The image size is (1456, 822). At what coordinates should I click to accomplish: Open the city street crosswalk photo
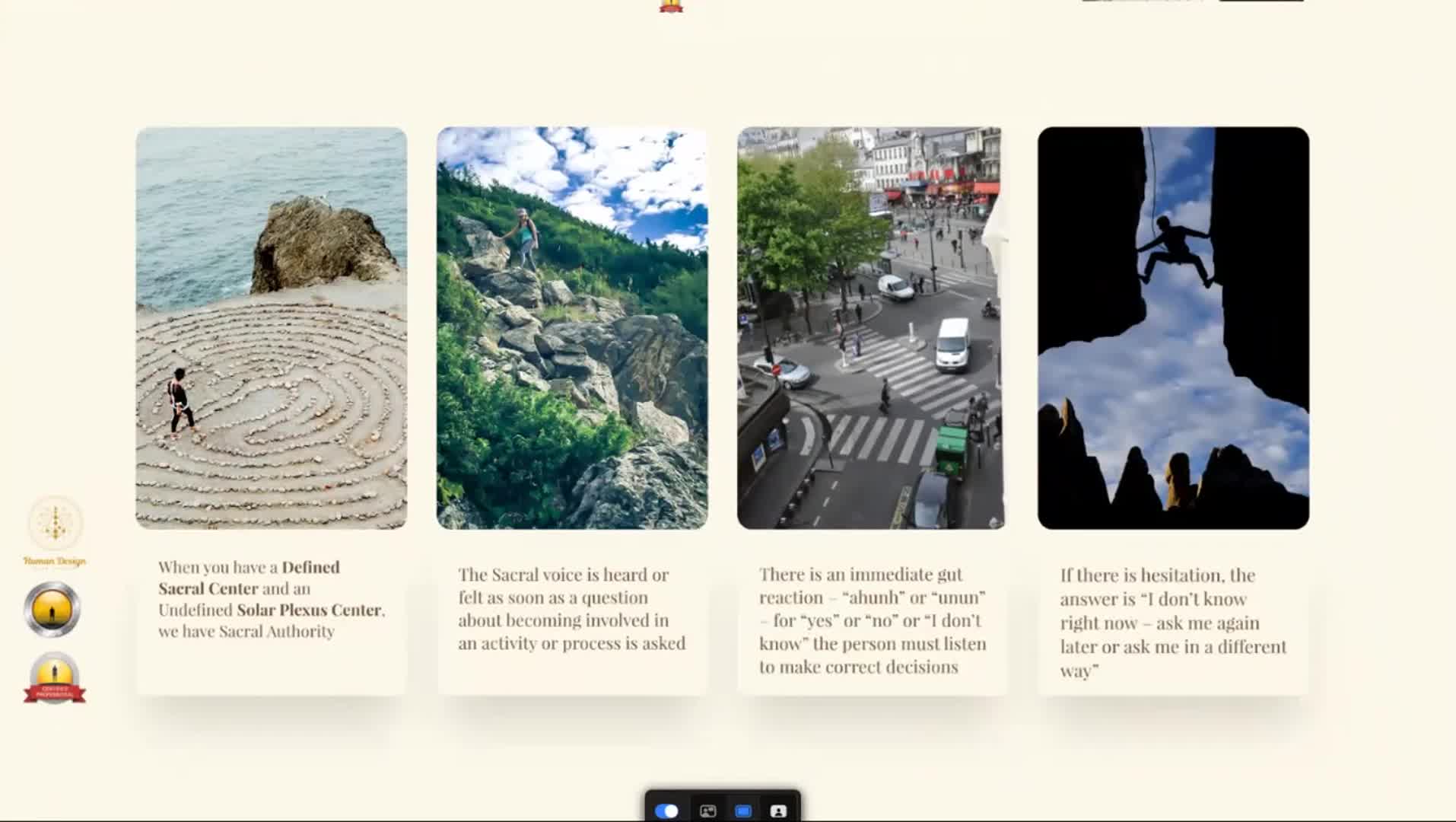point(871,328)
